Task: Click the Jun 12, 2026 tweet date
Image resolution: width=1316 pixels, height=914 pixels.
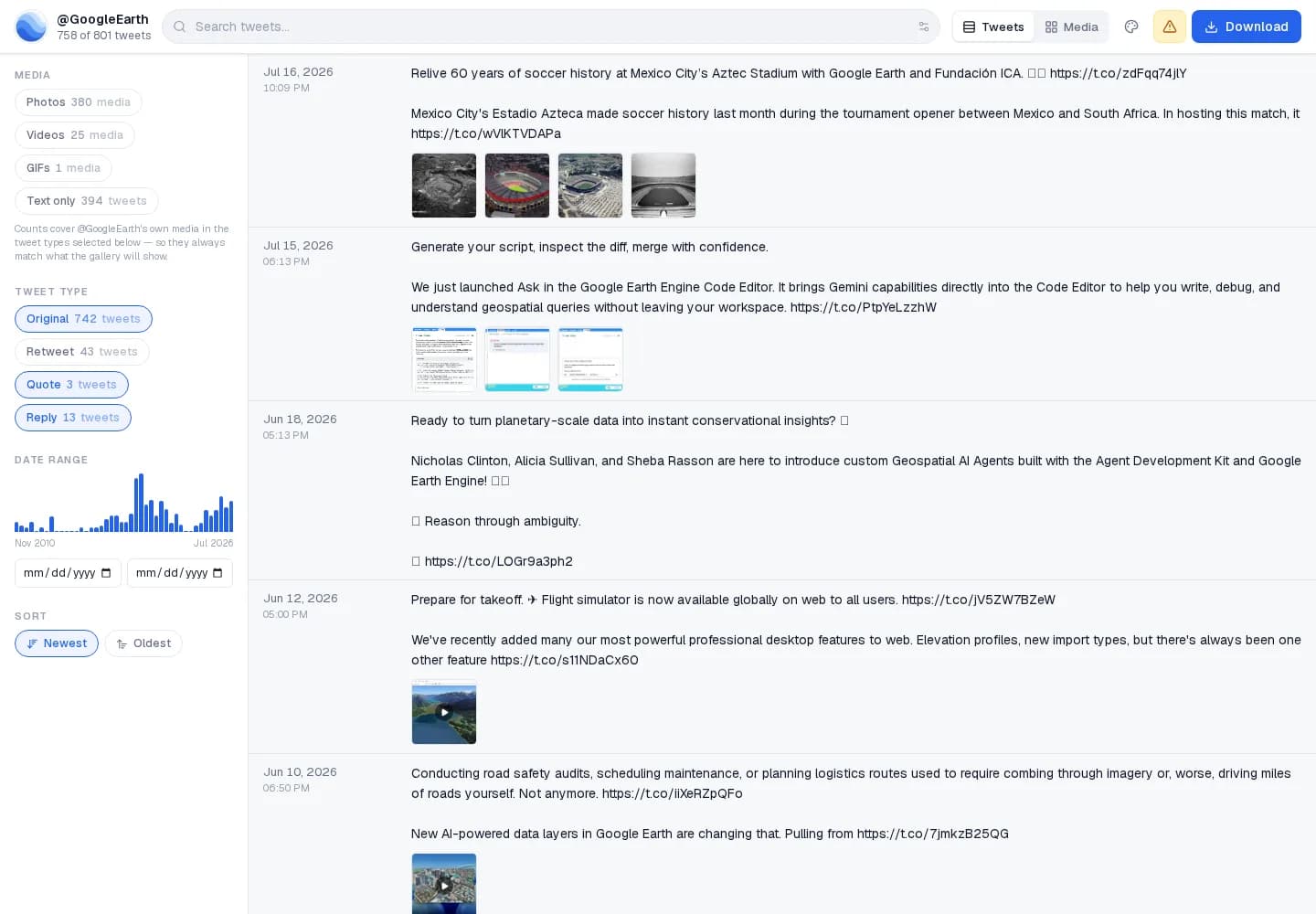Action: pos(301,599)
